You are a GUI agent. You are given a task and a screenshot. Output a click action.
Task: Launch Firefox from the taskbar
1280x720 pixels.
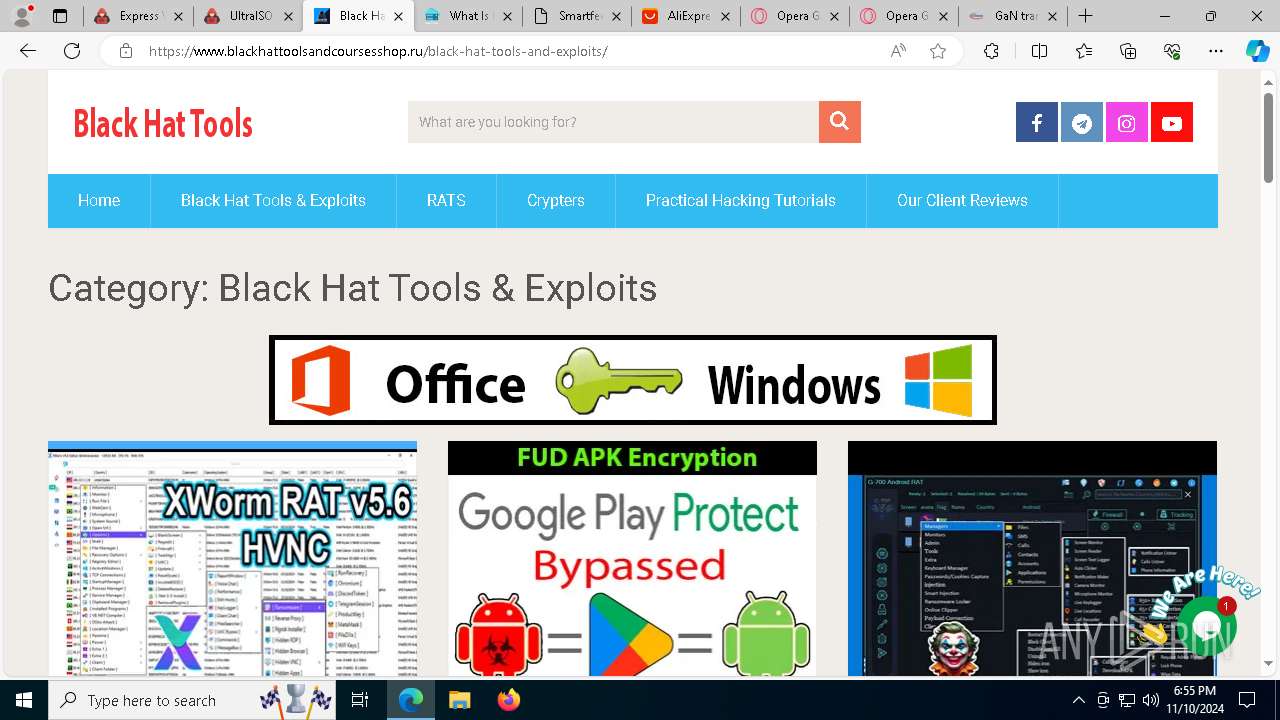[x=508, y=700]
